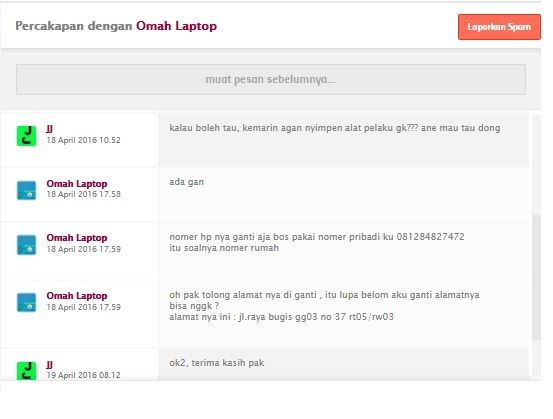Click the red Laporkan Spam button

[499, 27]
